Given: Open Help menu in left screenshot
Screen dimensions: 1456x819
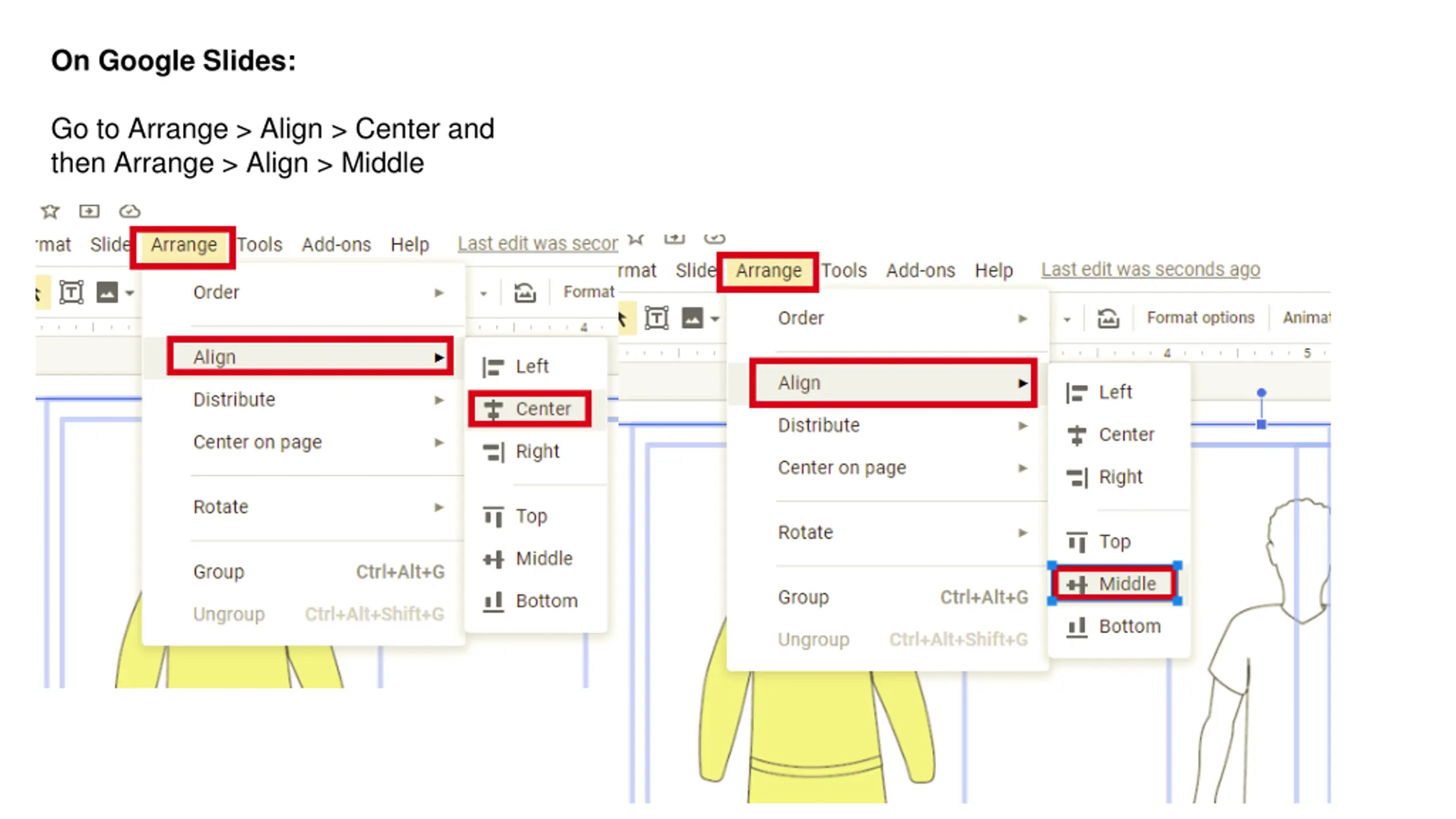Looking at the screenshot, I should click(409, 245).
